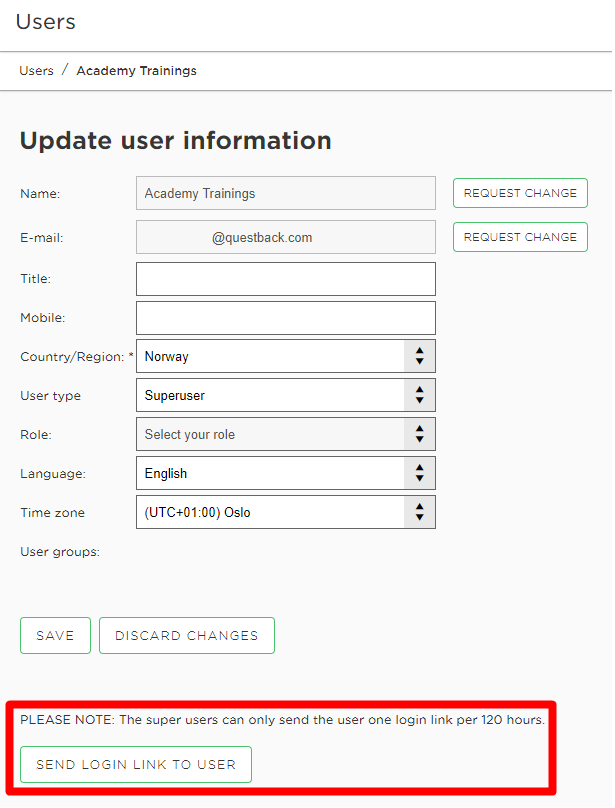This screenshot has width=615, height=808.
Task: Click the Language dropdown arrow icon
Action: point(420,473)
